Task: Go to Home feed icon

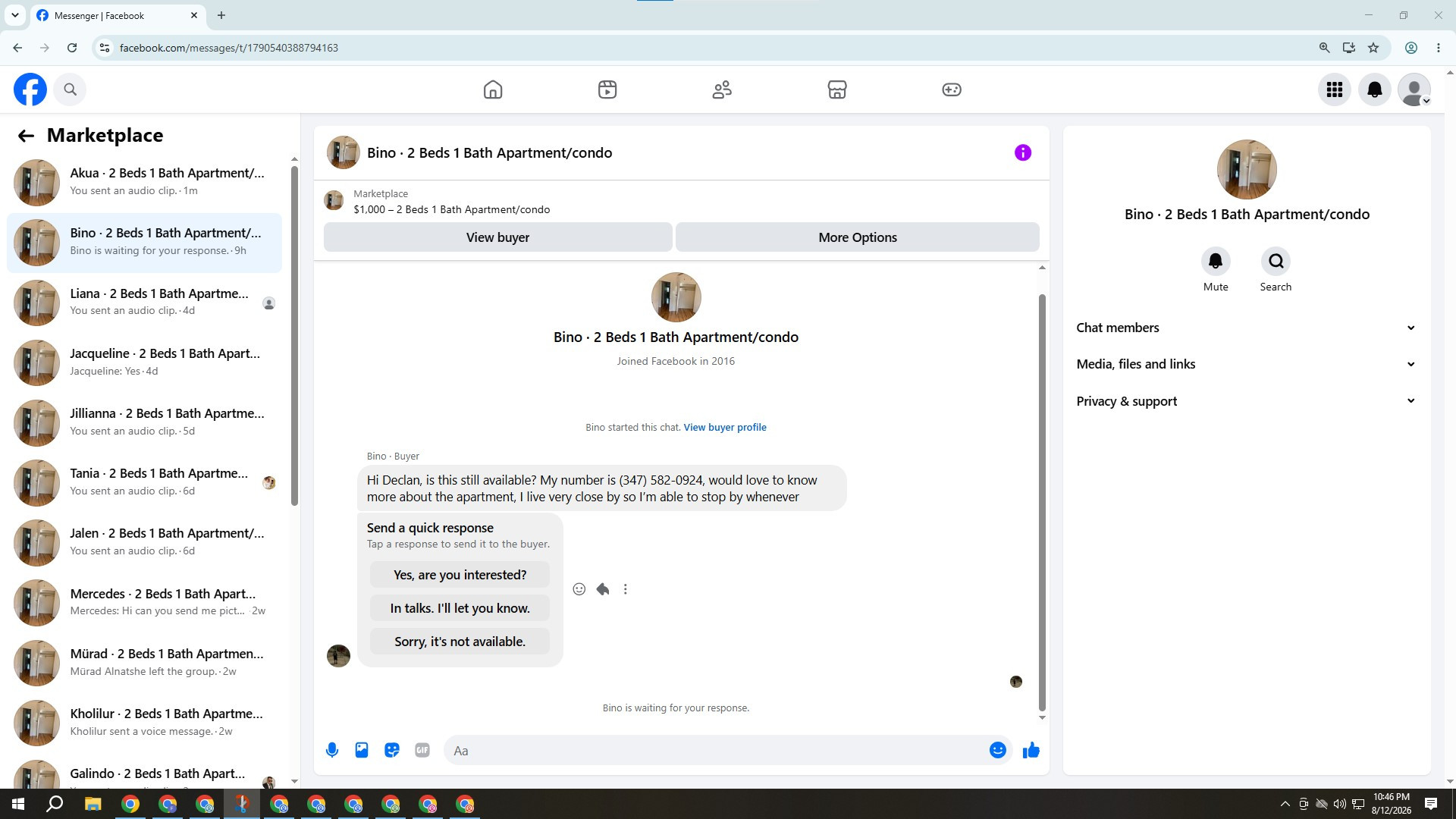Action: [493, 89]
